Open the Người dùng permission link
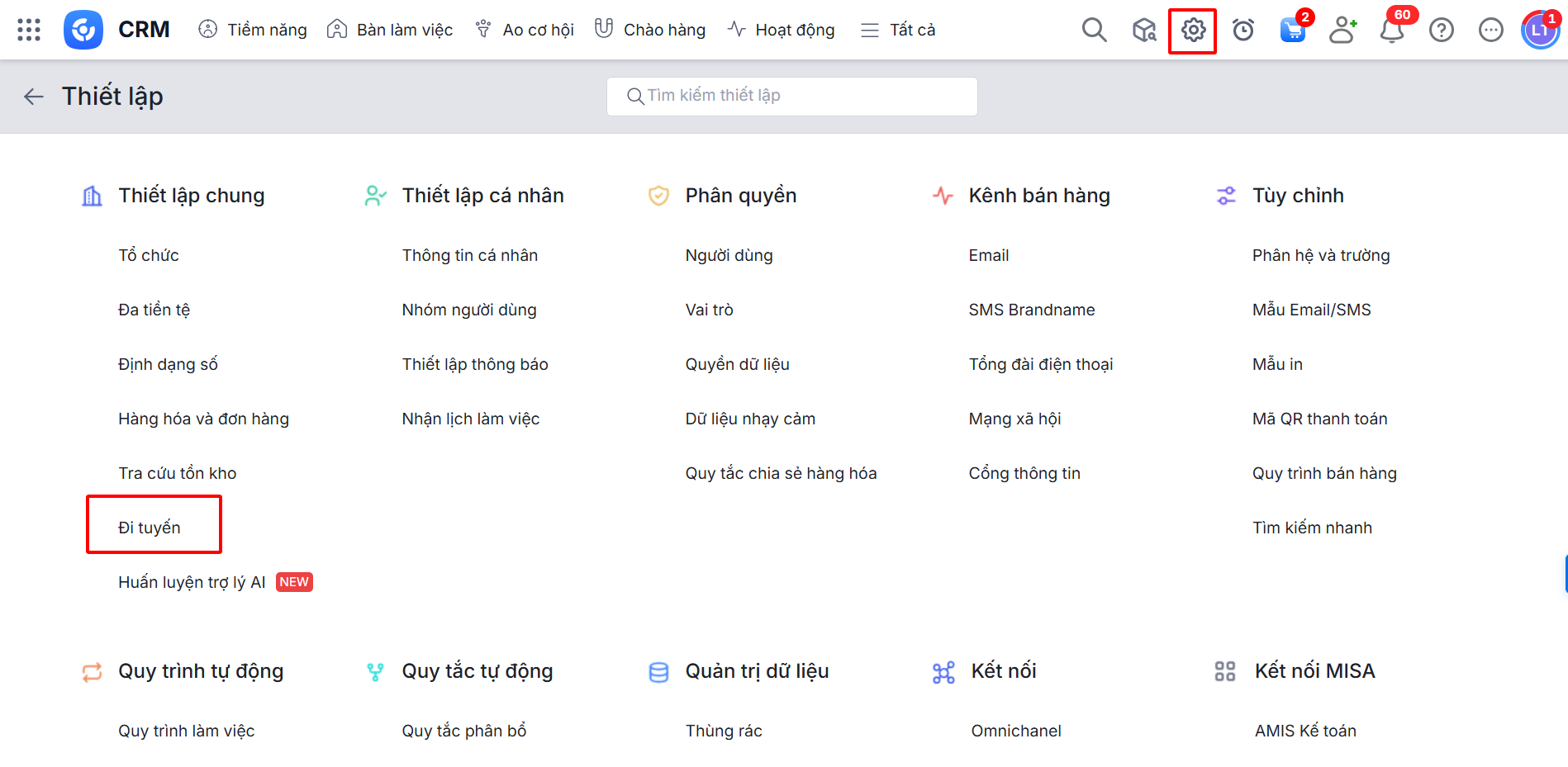 point(729,255)
